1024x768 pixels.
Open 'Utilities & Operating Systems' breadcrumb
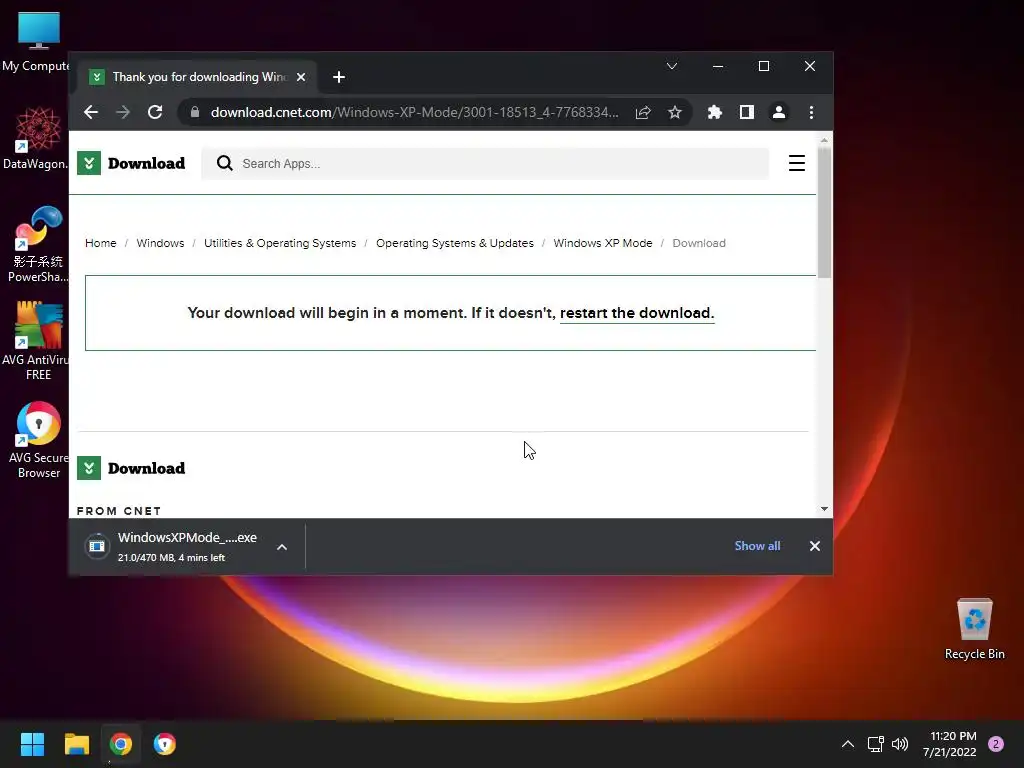[x=280, y=243]
